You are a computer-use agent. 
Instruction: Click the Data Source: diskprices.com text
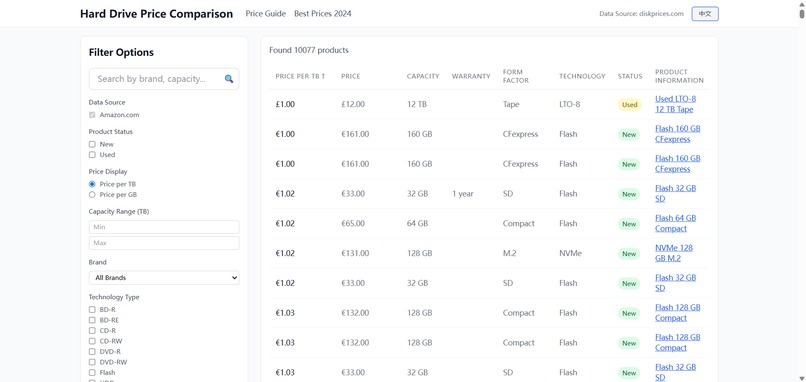641,14
